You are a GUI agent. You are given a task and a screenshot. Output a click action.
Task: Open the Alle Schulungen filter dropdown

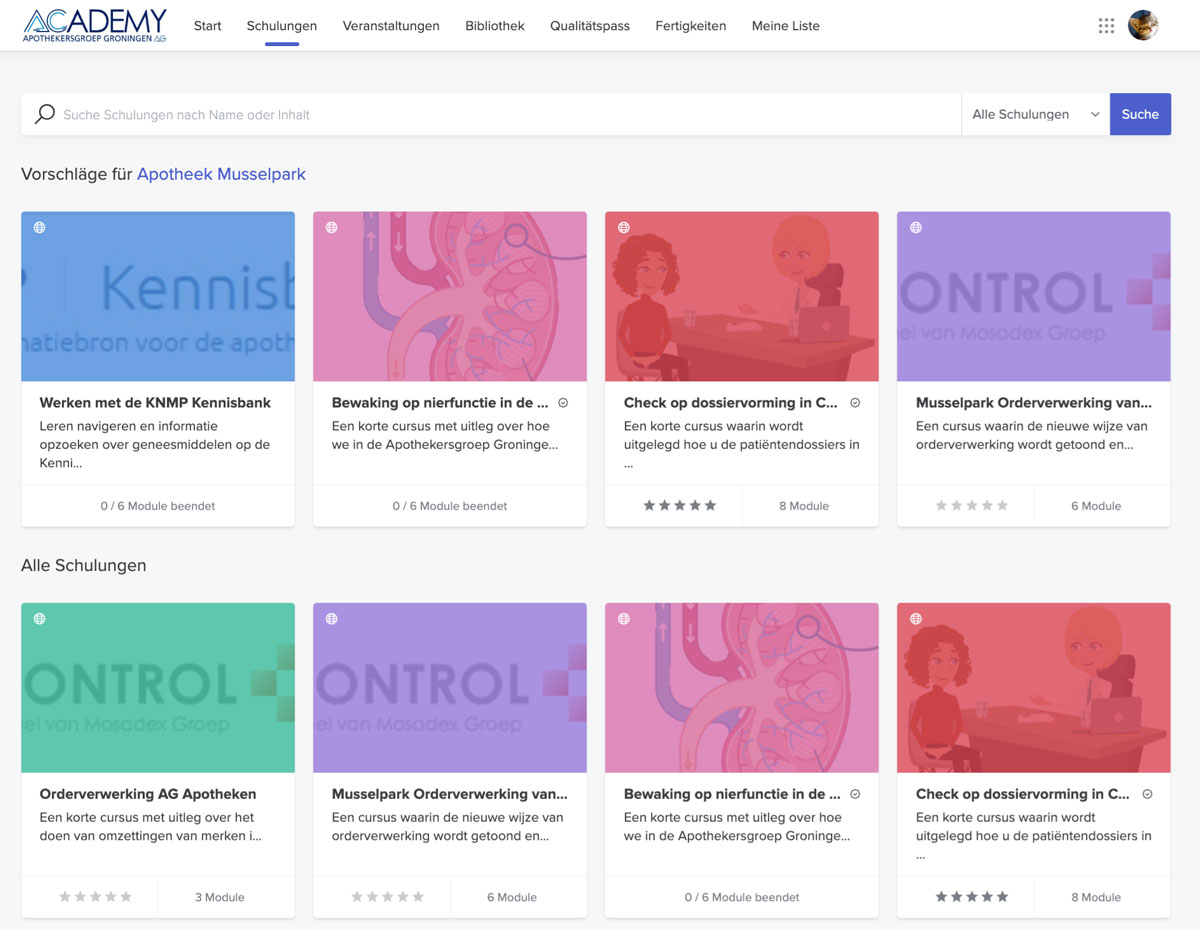[x=1035, y=114]
